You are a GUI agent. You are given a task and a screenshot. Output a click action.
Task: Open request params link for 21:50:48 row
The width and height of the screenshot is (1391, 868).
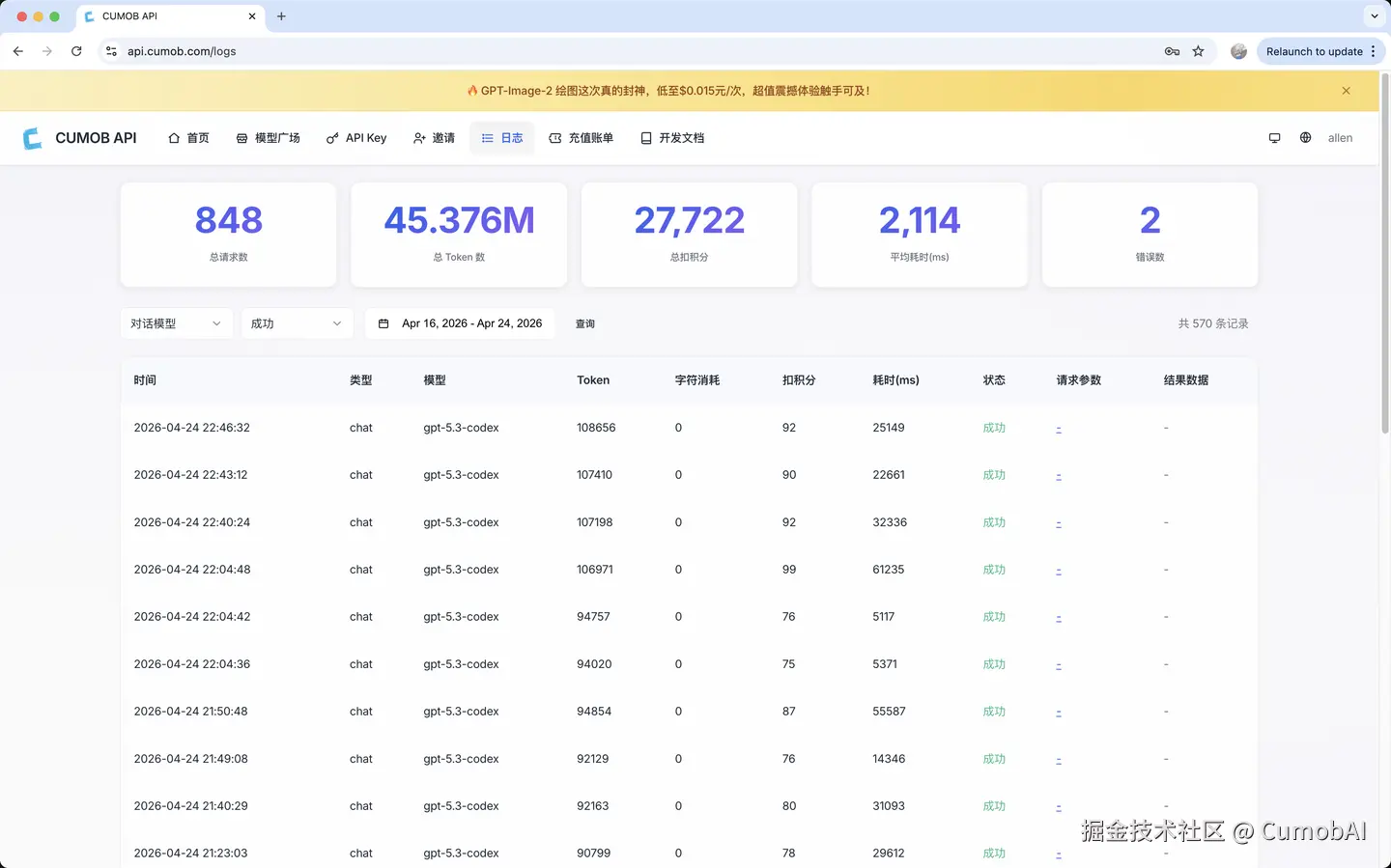[x=1059, y=712]
